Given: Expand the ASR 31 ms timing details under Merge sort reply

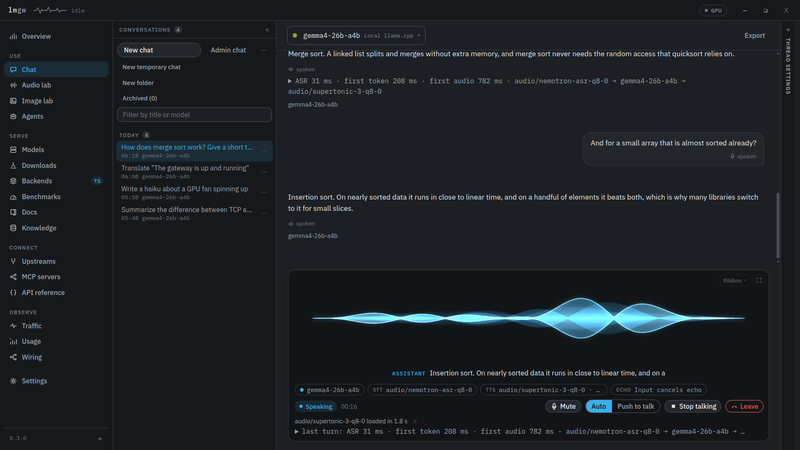Looking at the screenshot, I should tap(289, 81).
